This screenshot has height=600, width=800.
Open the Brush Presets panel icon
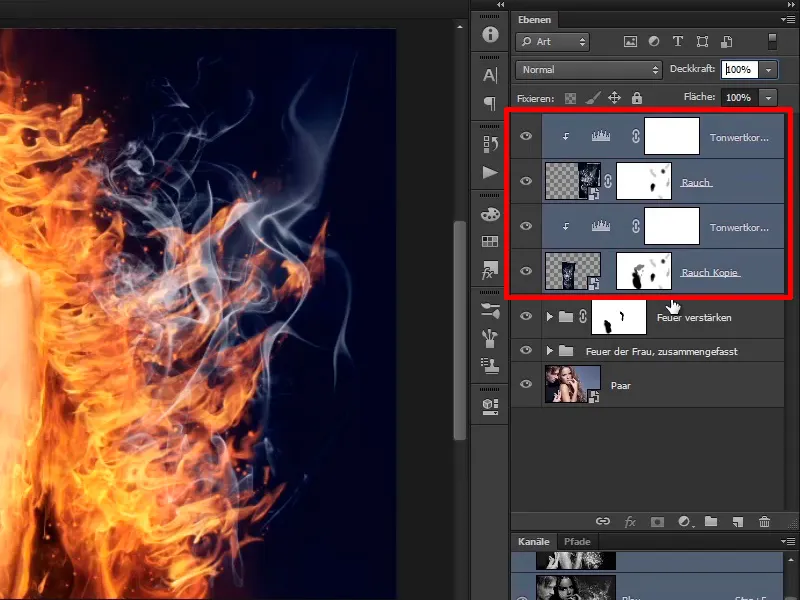coord(490,310)
